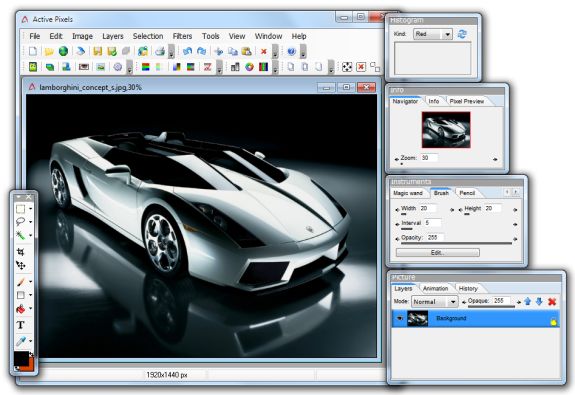
Task: Switch to the Magic wand tab
Action: 408,193
